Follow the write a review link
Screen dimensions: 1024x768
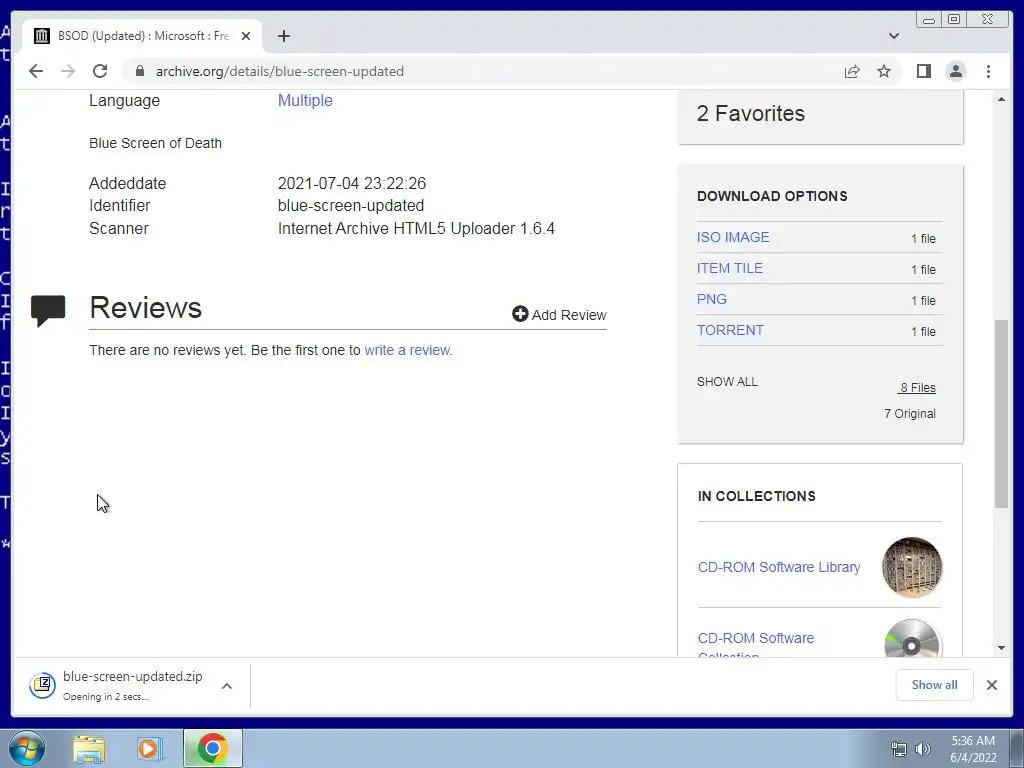pyautogui.click(x=407, y=350)
